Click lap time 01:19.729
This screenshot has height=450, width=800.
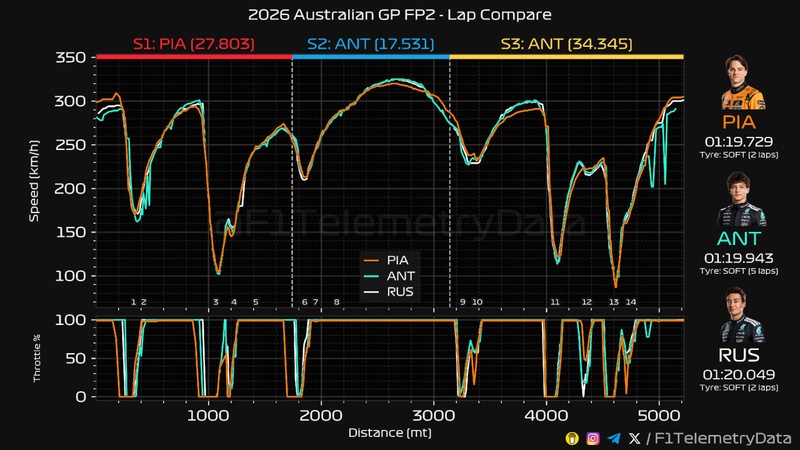(x=739, y=142)
